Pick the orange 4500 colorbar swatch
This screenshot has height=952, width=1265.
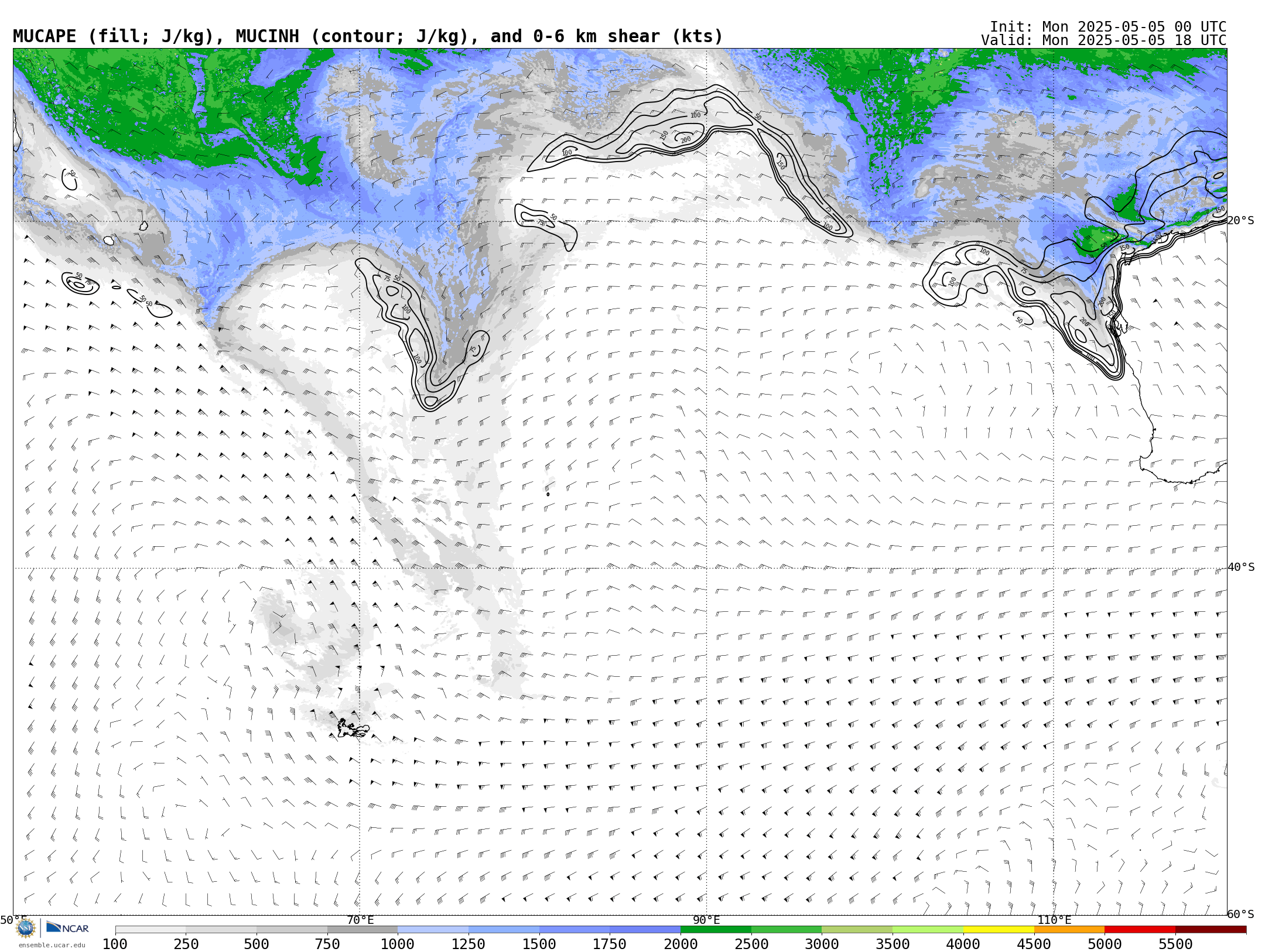[1069, 930]
